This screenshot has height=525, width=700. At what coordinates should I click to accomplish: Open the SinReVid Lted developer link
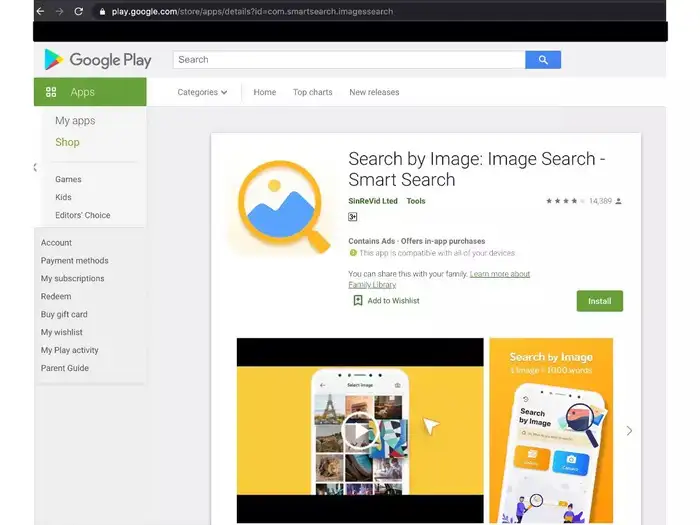(x=372, y=201)
